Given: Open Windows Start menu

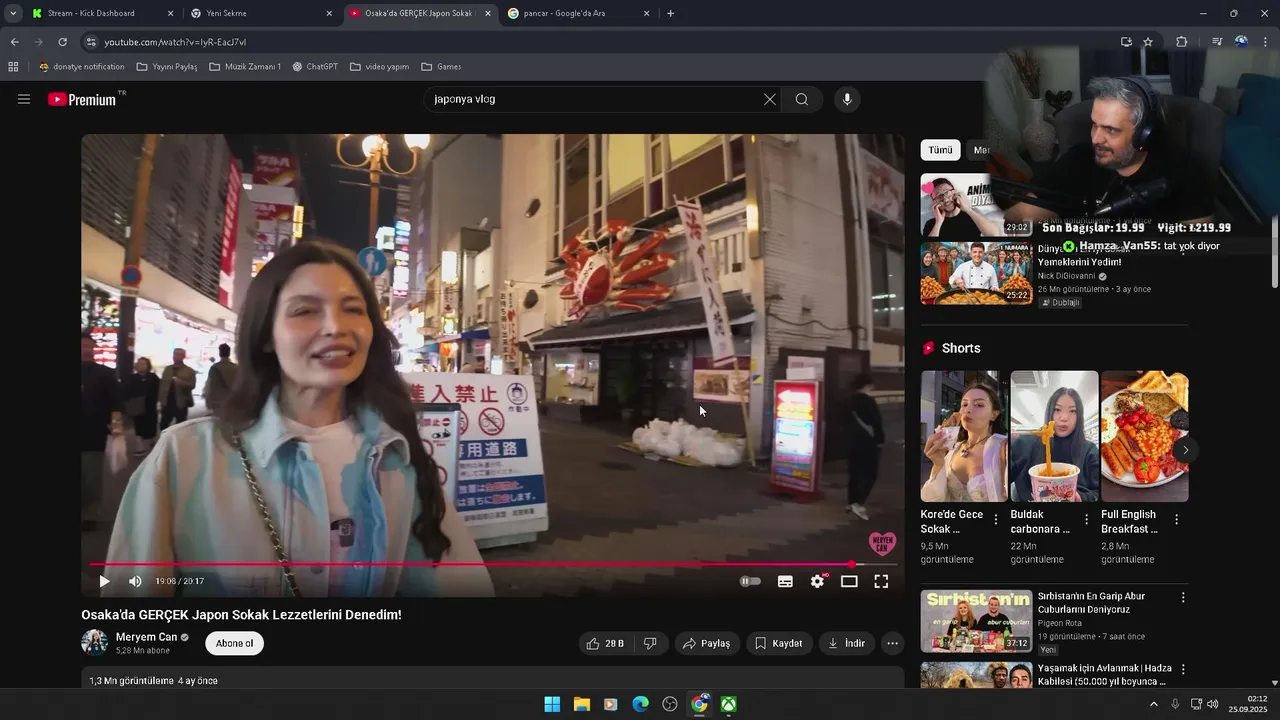Looking at the screenshot, I should pyautogui.click(x=552, y=704).
